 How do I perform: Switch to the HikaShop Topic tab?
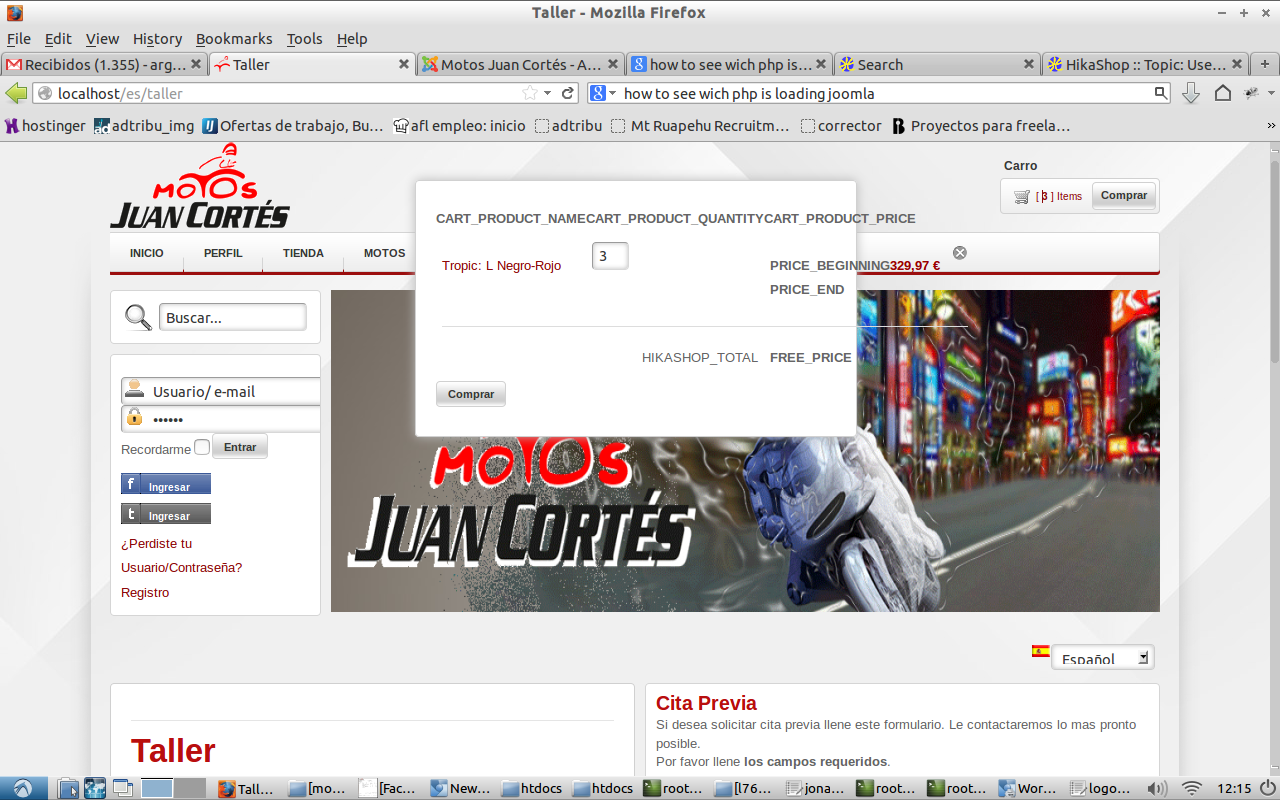coord(1146,64)
